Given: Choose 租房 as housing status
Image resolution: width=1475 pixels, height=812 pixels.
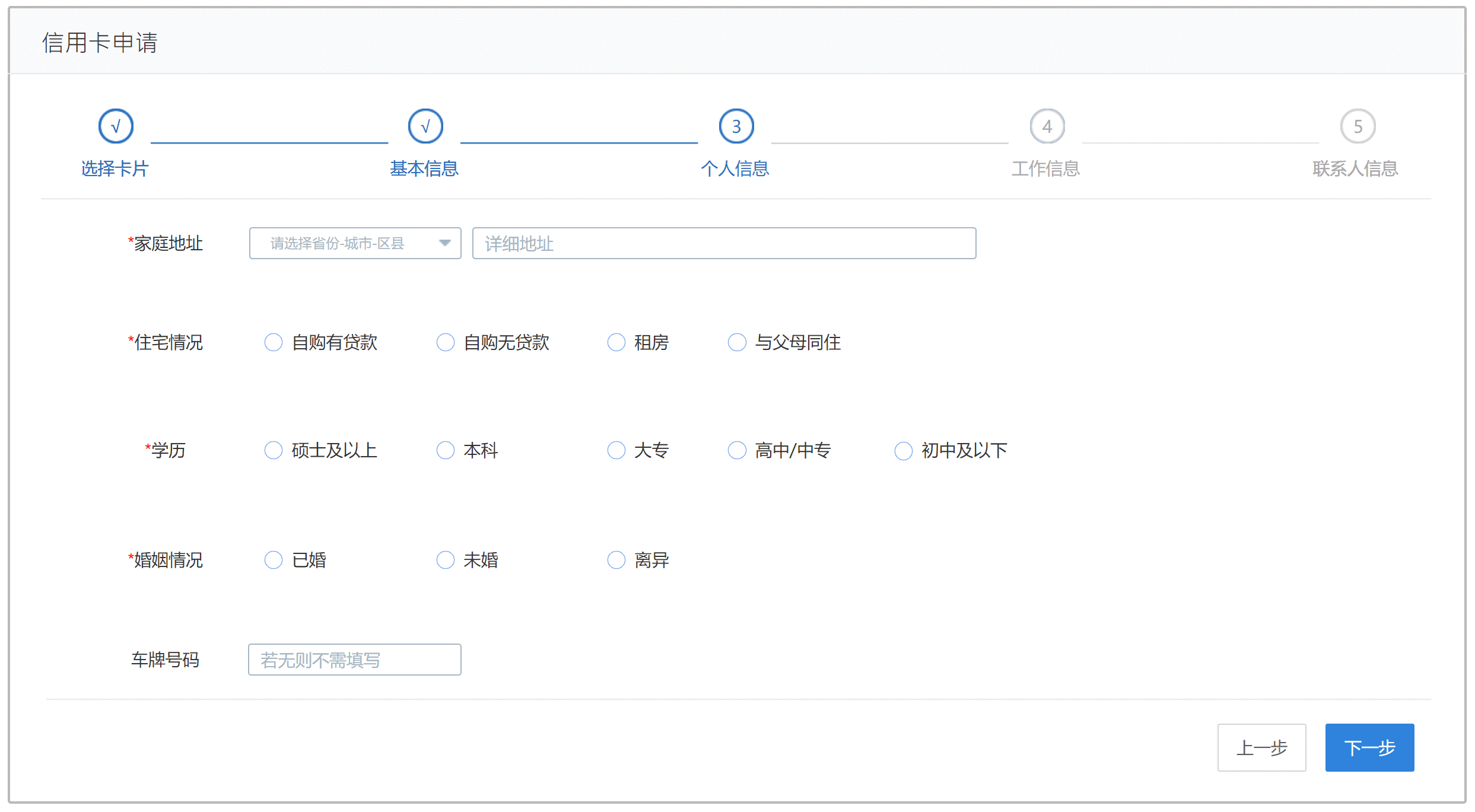Looking at the screenshot, I should [x=616, y=342].
